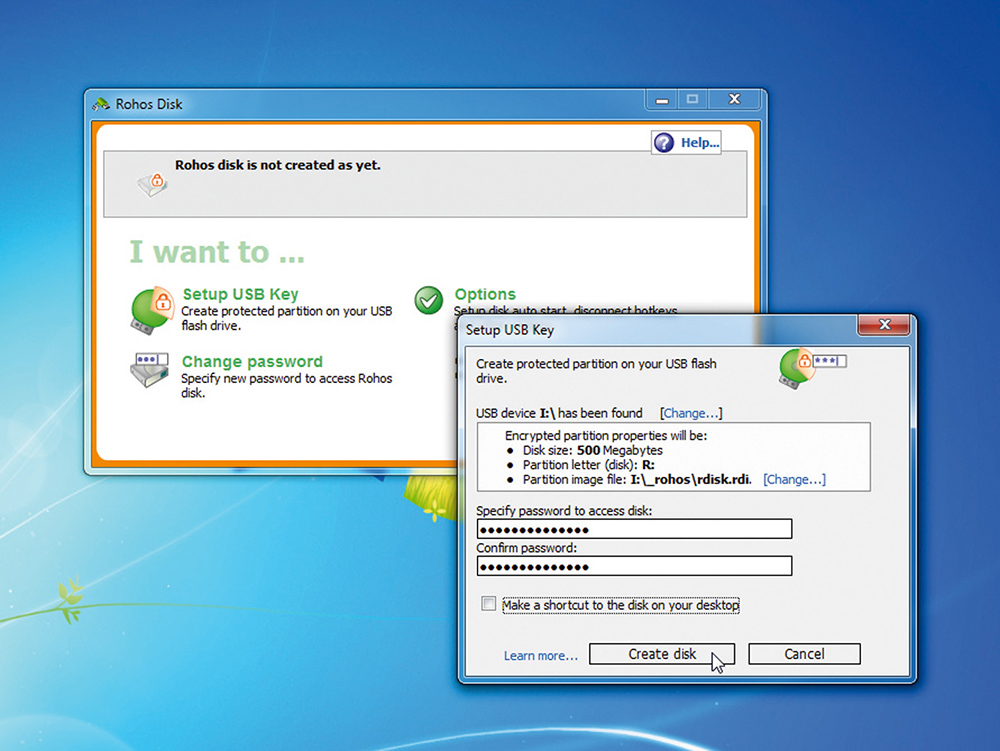The width and height of the screenshot is (1000, 751).
Task: Open the Options heading link
Action: 485,294
